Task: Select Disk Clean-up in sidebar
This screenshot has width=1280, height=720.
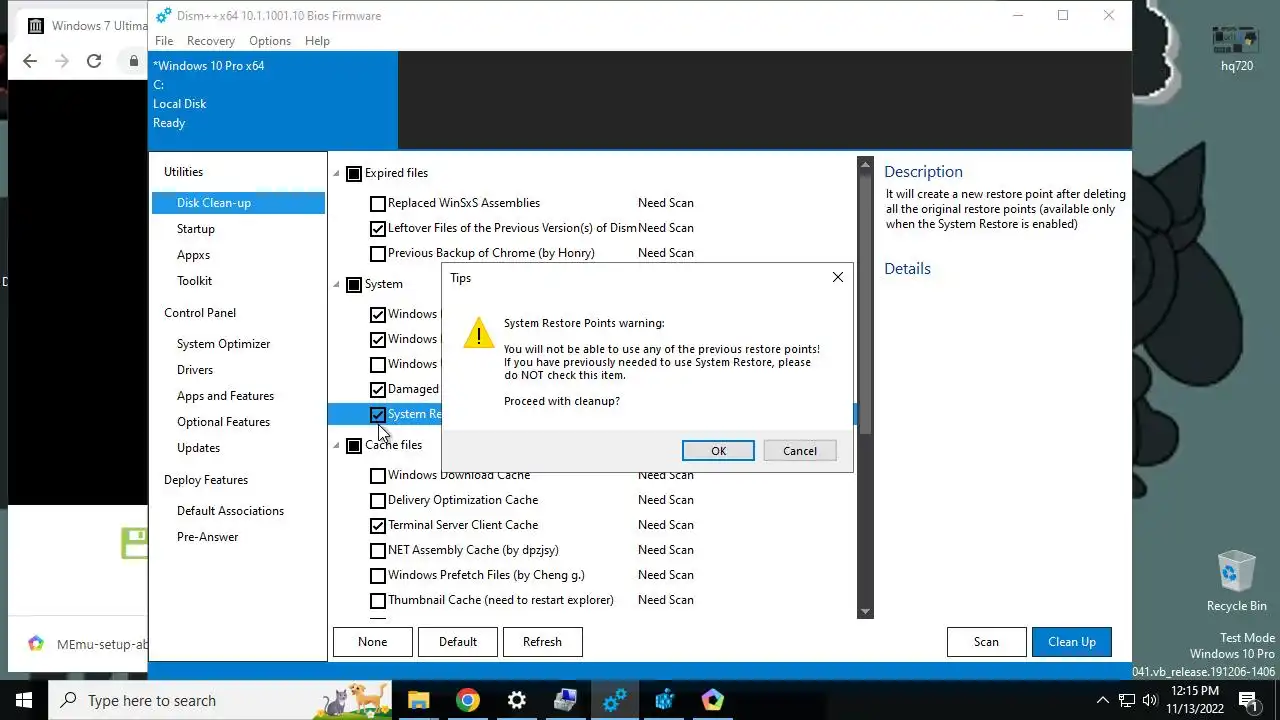Action: (x=238, y=203)
